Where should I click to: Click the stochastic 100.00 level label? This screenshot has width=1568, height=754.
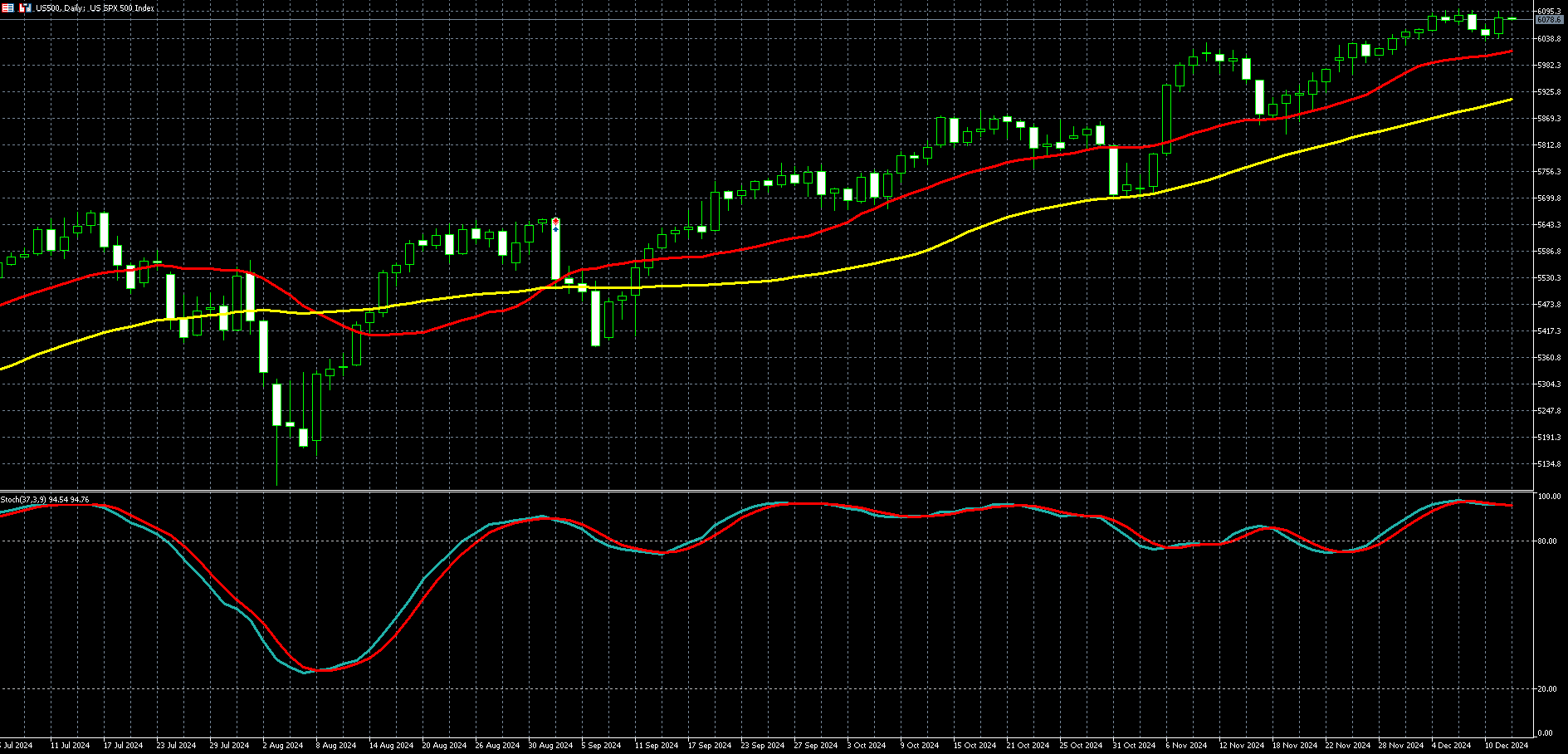[1549, 497]
